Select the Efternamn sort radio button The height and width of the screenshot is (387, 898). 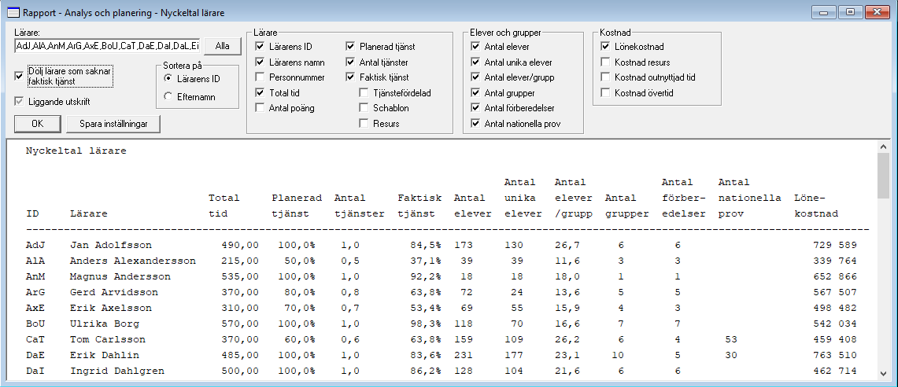point(168,97)
